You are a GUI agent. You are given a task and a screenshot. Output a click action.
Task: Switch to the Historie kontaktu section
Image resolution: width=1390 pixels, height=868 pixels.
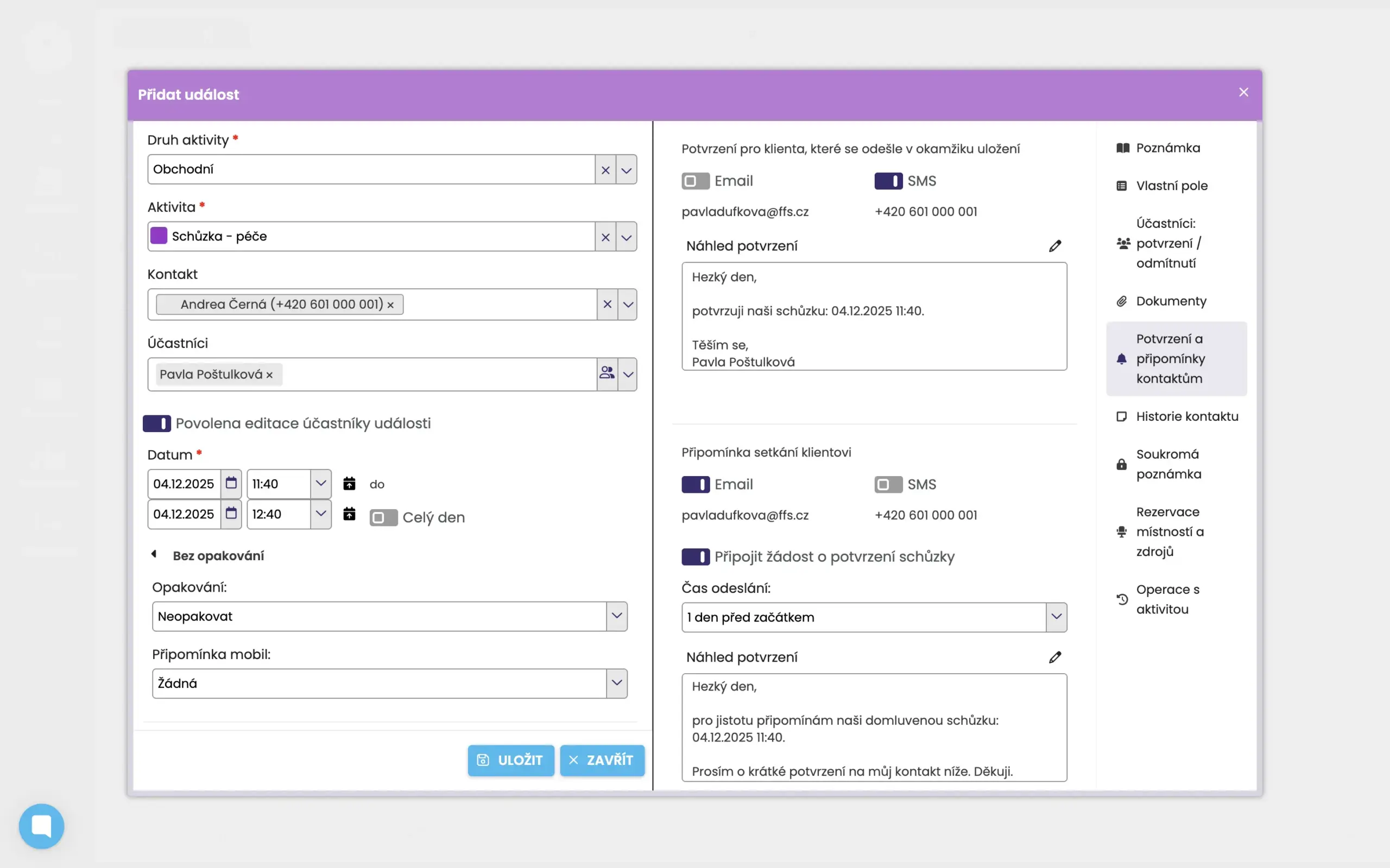1186,416
